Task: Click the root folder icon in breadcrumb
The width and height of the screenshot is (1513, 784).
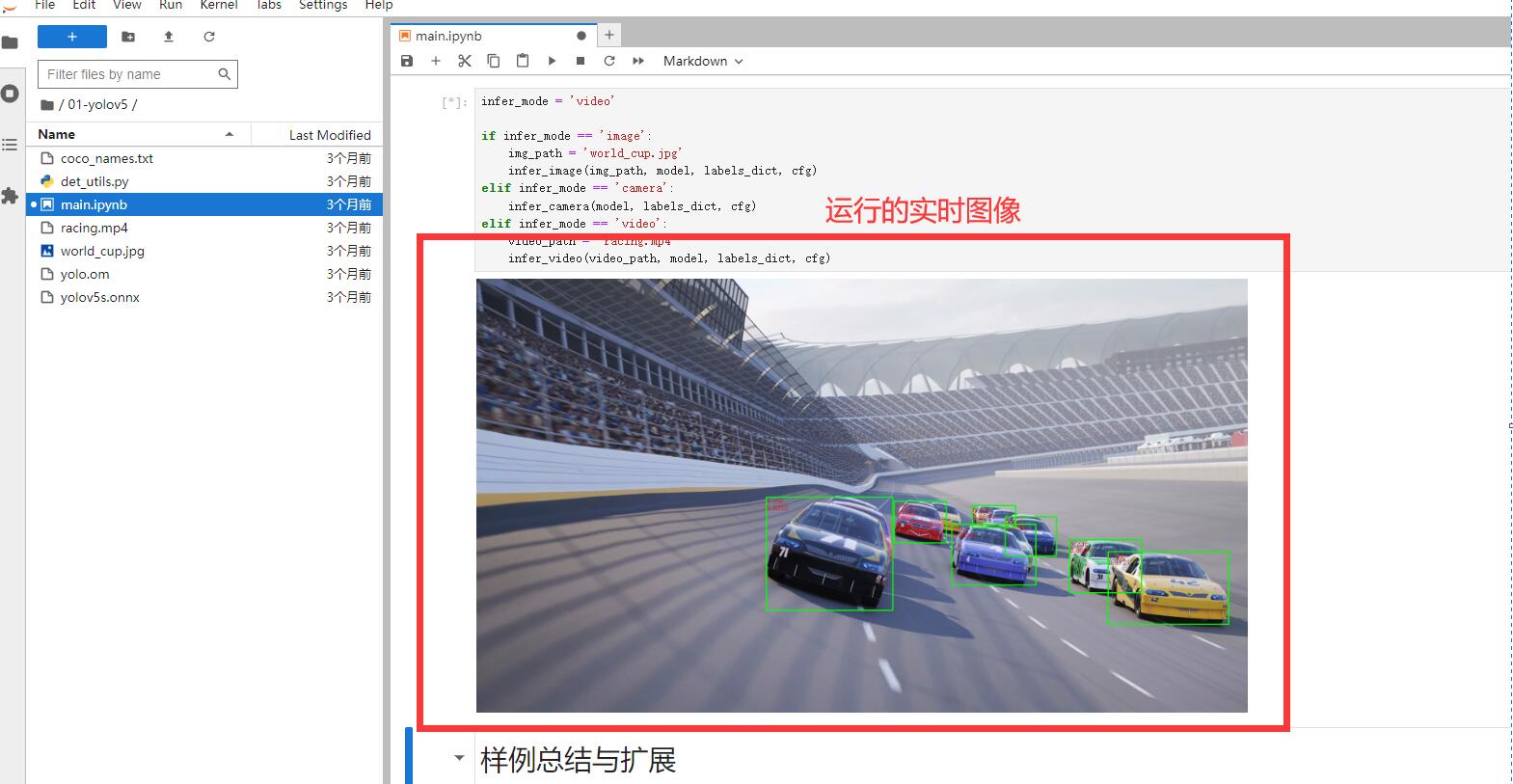Action: coord(46,104)
